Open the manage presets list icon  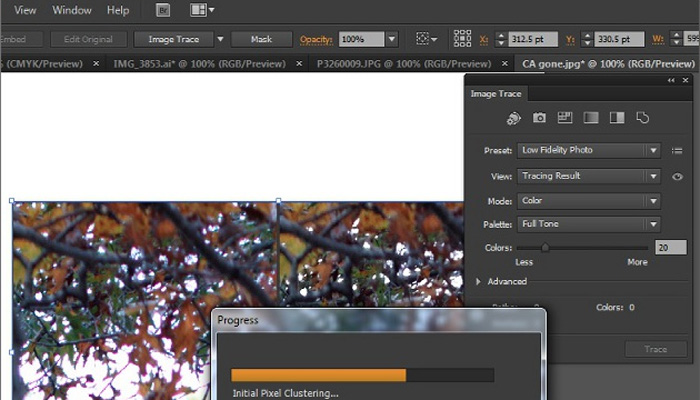coord(677,150)
